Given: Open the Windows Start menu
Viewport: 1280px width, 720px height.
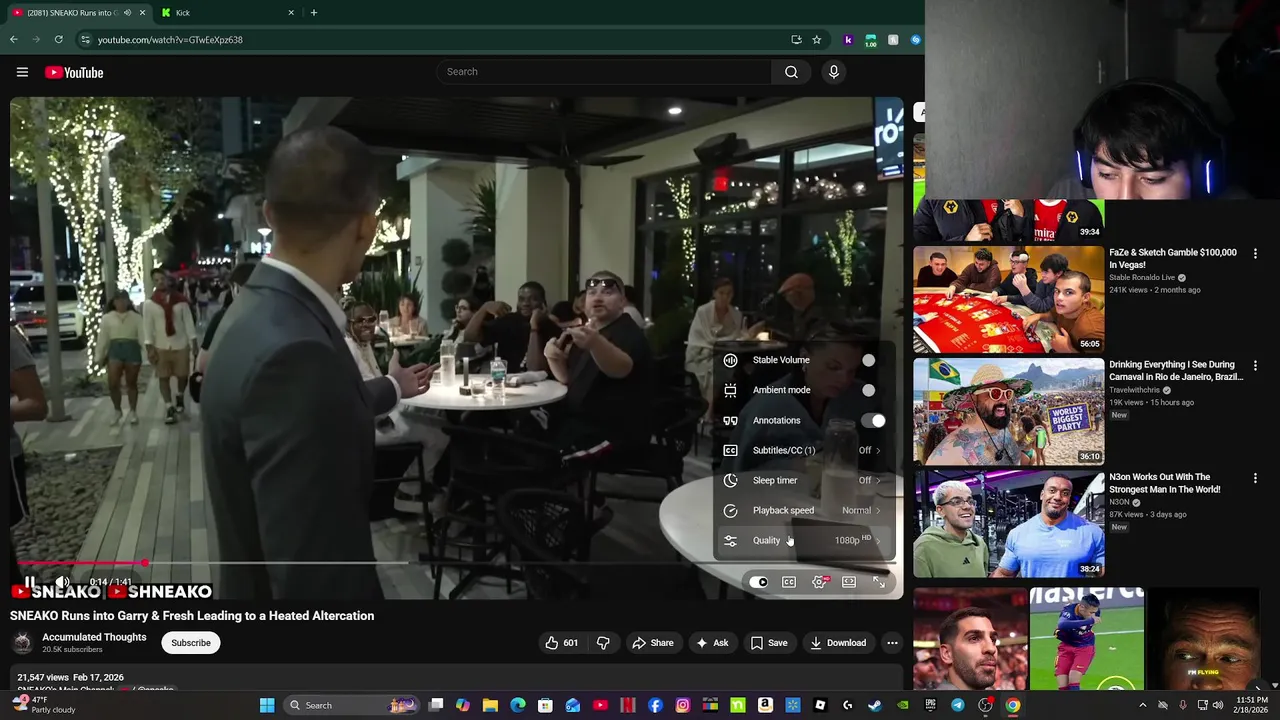Looking at the screenshot, I should pyautogui.click(x=267, y=705).
